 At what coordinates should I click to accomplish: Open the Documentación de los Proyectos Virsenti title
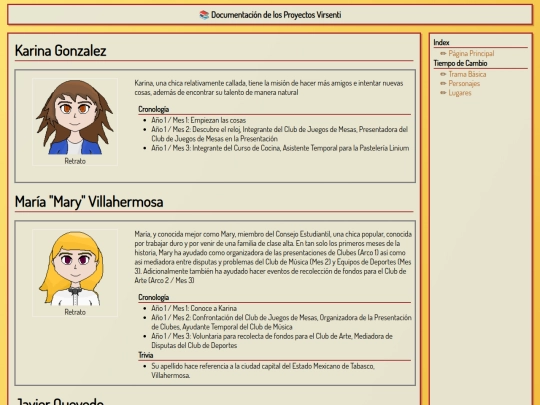(x=276, y=15)
